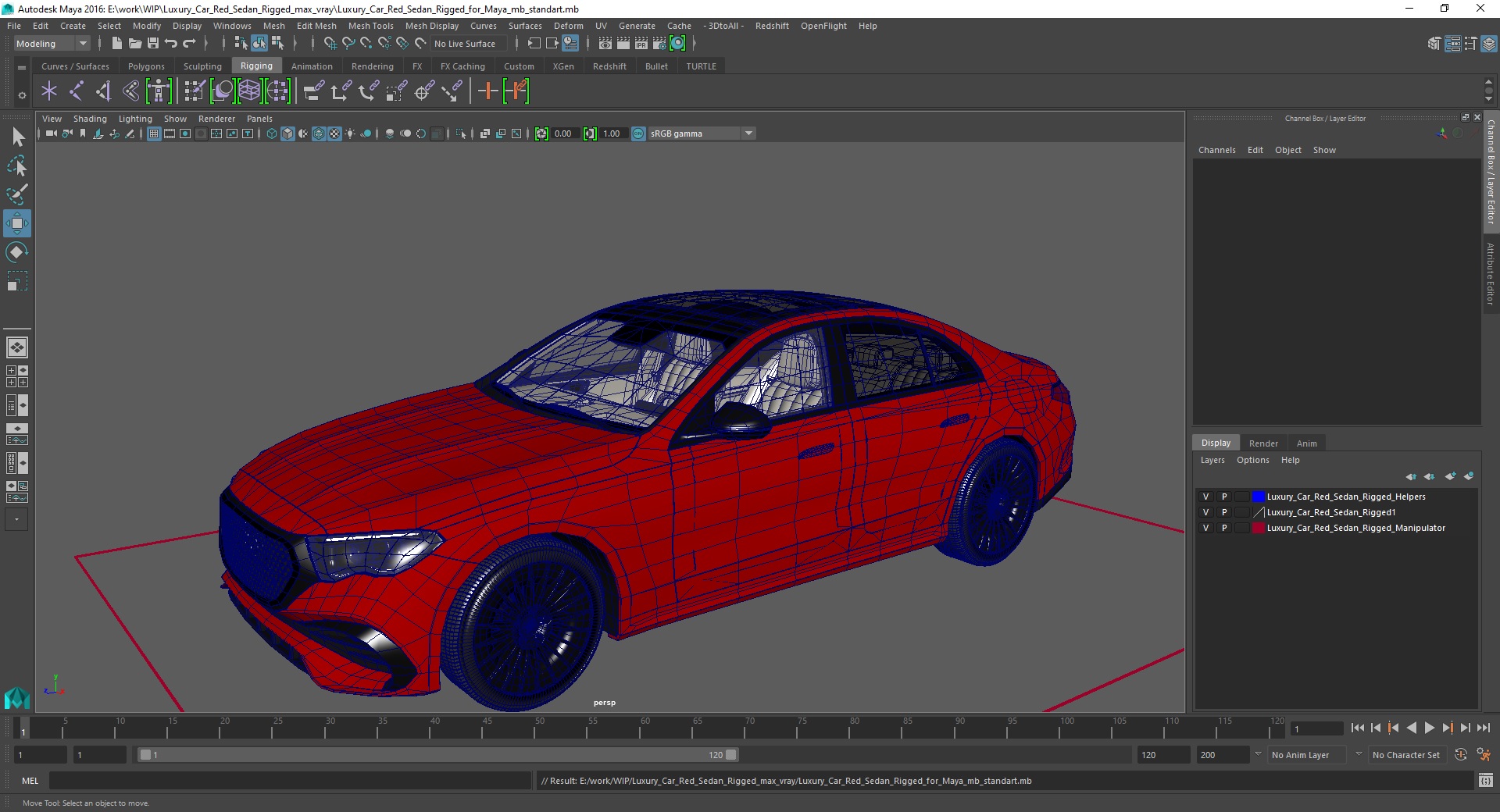Screen dimensions: 1500x812
Task: Open layer editor Options menu
Action: coord(1253,460)
